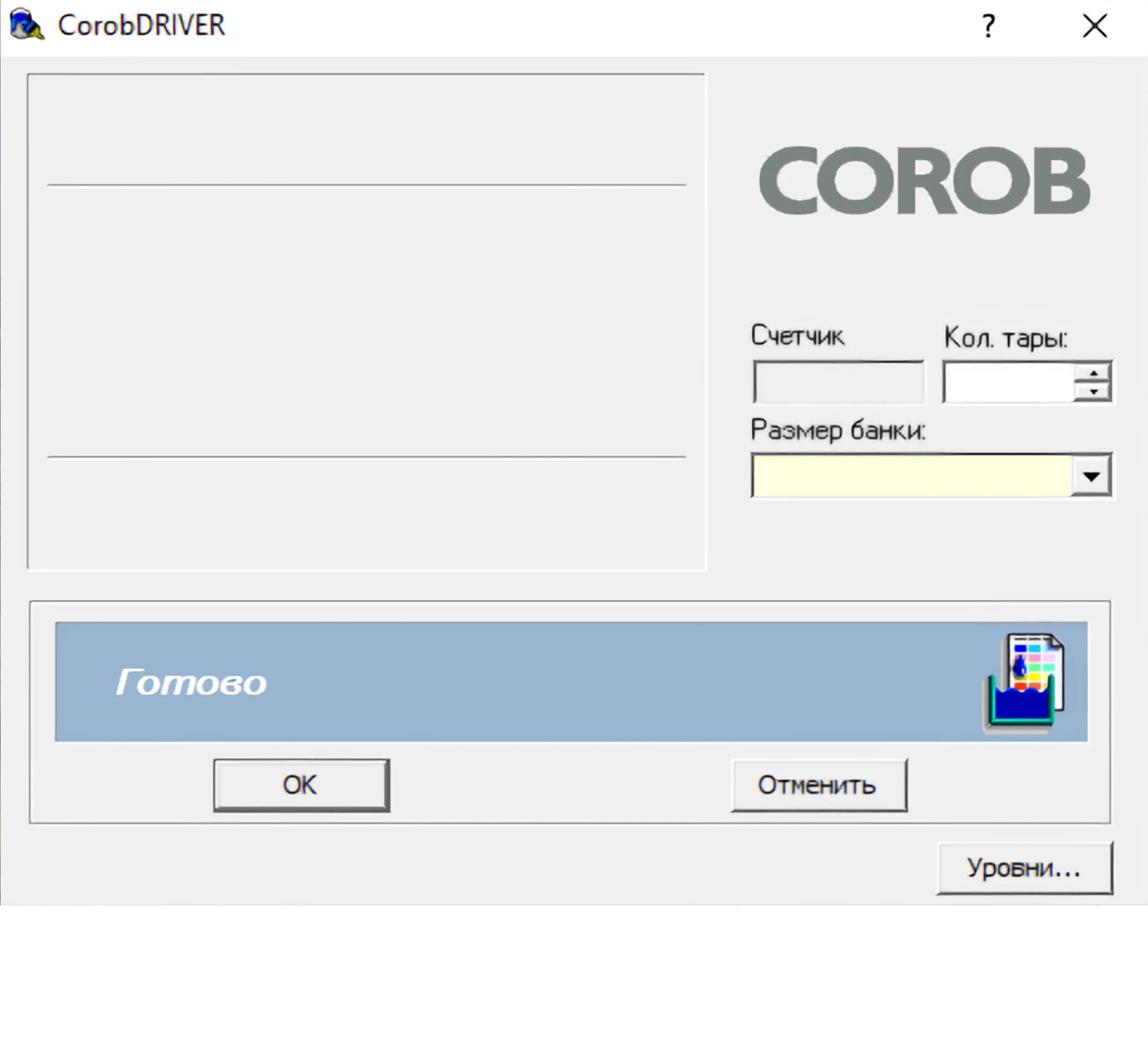Decrease Кол. тары with the down arrow
This screenshot has height=1052, width=1148.
click(x=1094, y=392)
